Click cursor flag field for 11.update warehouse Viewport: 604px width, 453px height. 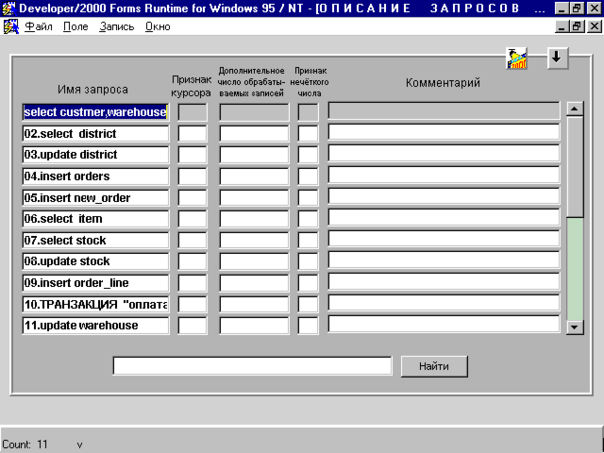pyautogui.click(x=192, y=325)
